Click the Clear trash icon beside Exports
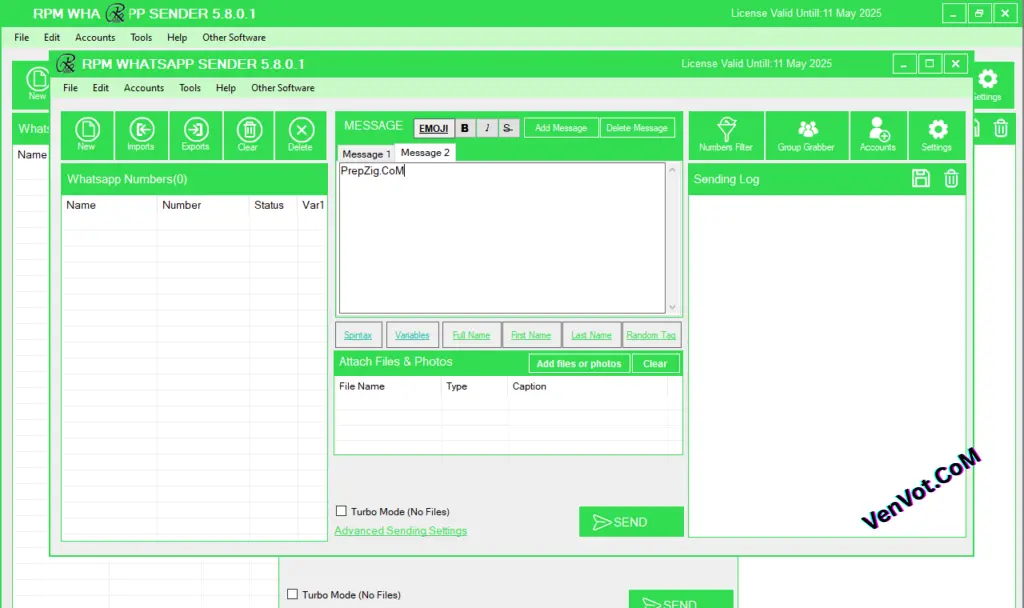This screenshot has width=1024, height=608. pos(248,135)
